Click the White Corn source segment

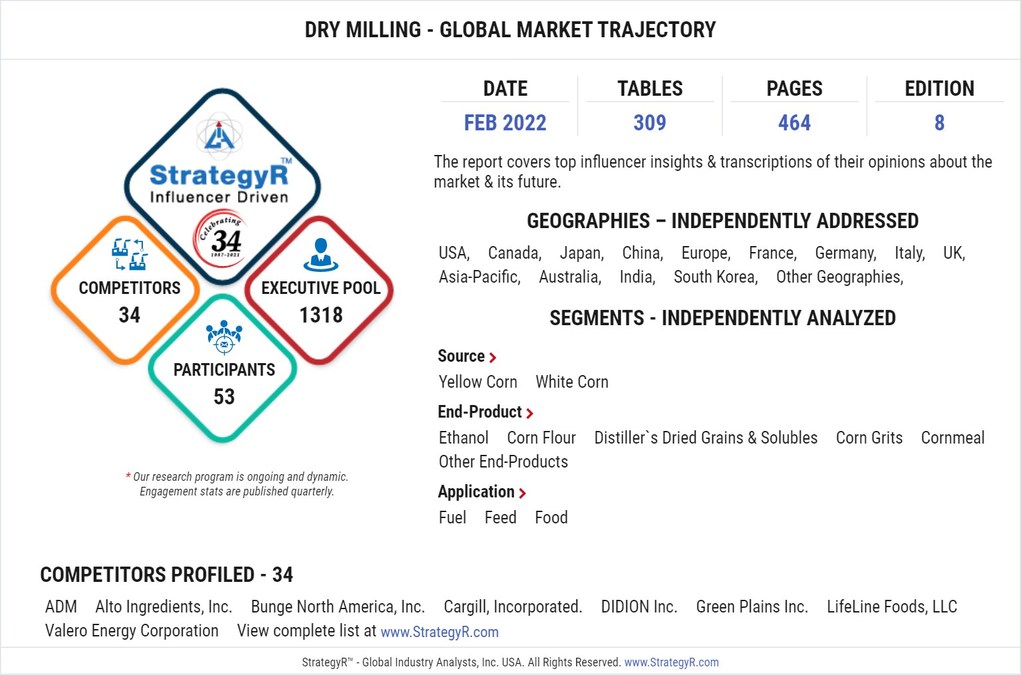[x=572, y=381]
